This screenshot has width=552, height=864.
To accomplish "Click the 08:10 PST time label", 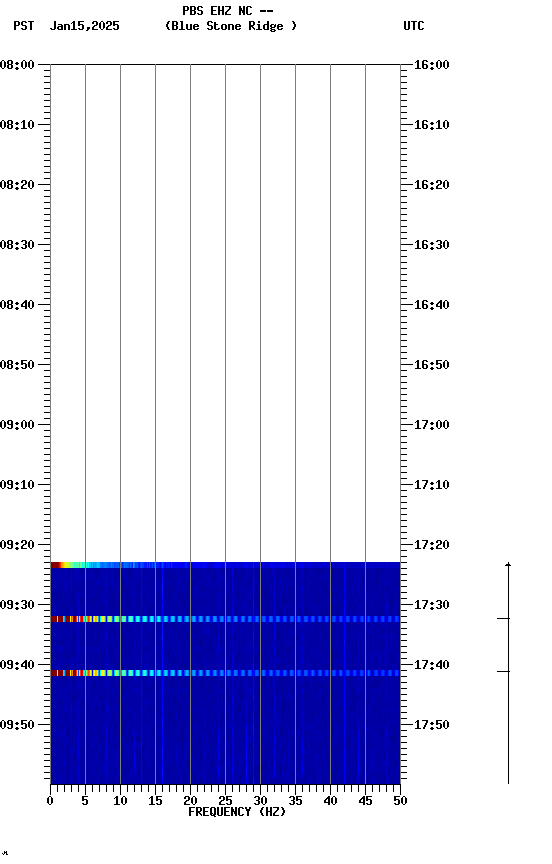I will point(17,125).
